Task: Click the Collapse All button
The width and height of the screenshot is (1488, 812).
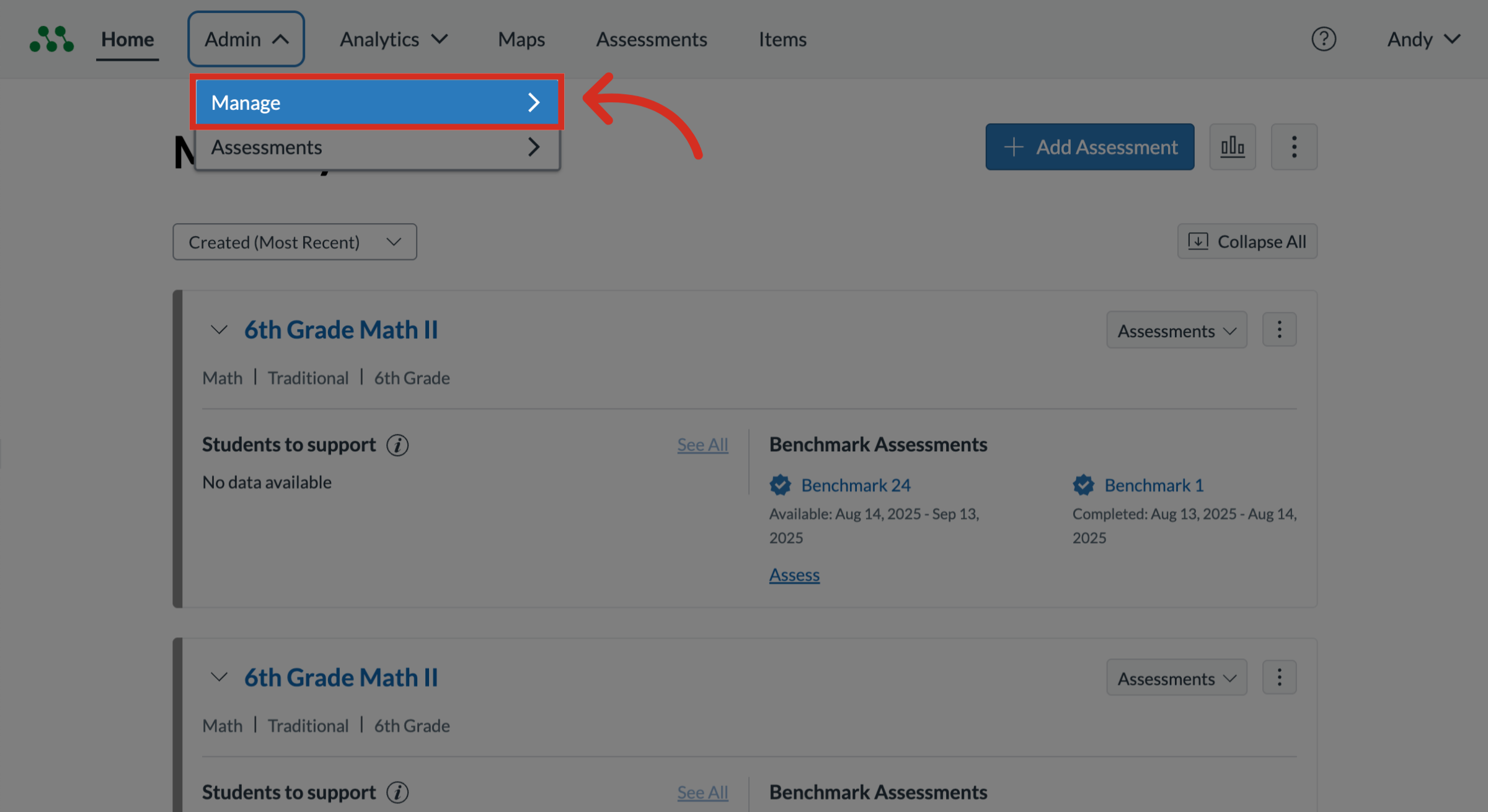Action: (1247, 242)
